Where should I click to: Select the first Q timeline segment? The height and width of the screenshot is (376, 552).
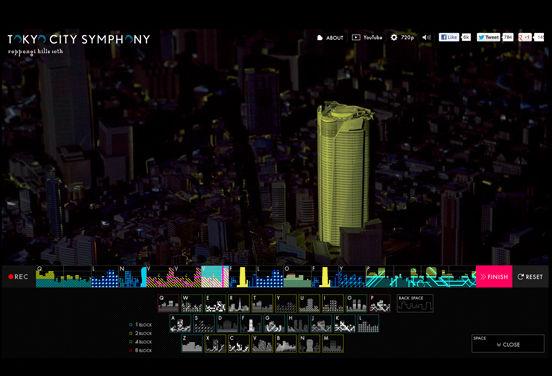pos(63,276)
